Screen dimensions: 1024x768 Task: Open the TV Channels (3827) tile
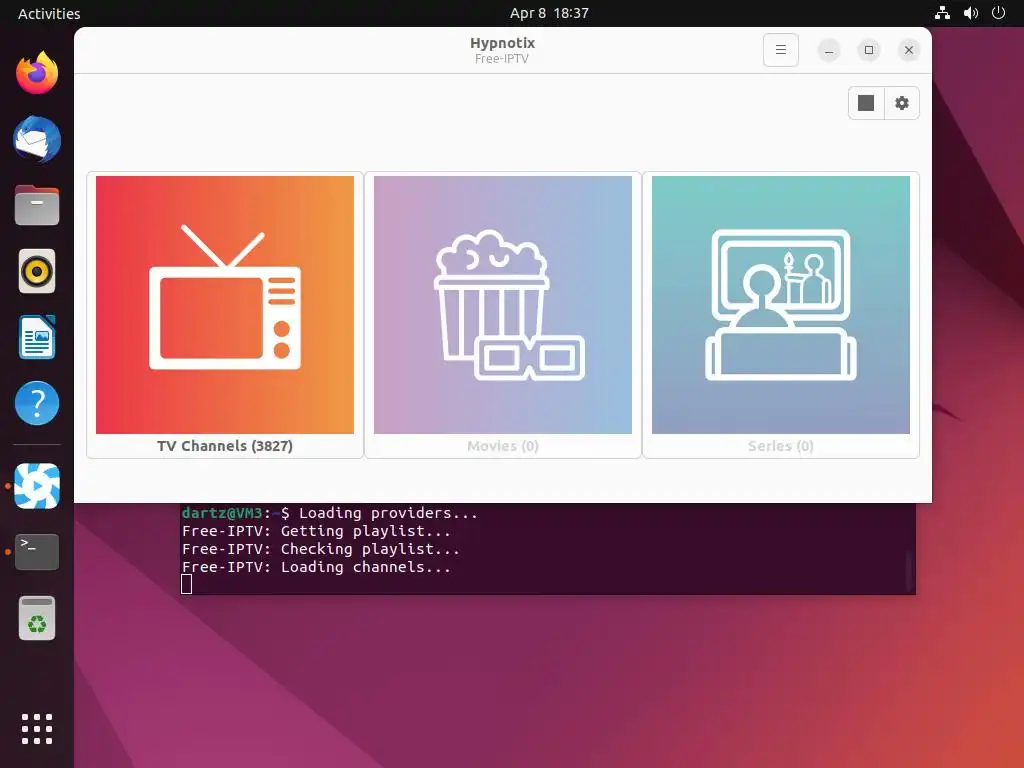225,315
